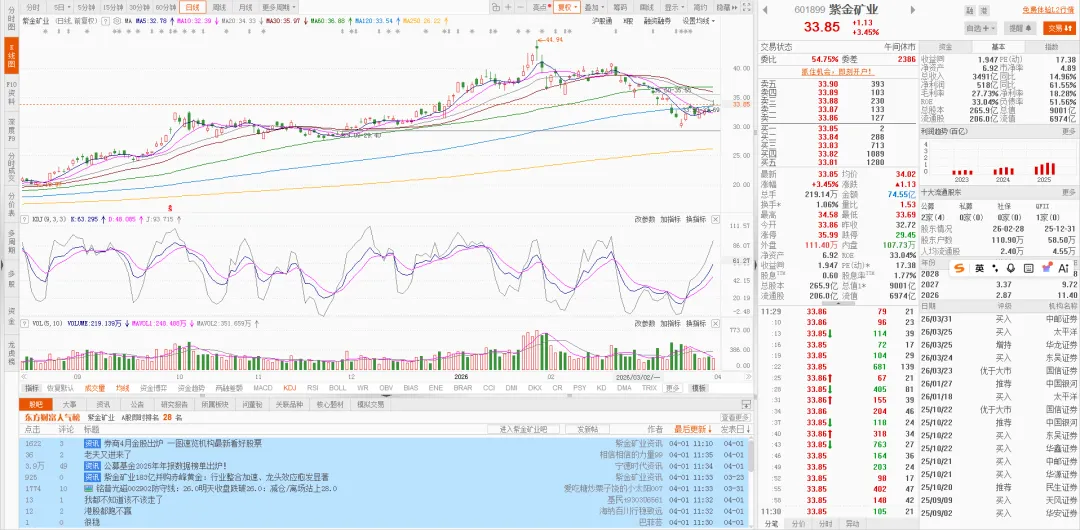Screen dimensions: 1080x530
Task: Open the 分时图 sidebar view
Action: coord(11,21)
